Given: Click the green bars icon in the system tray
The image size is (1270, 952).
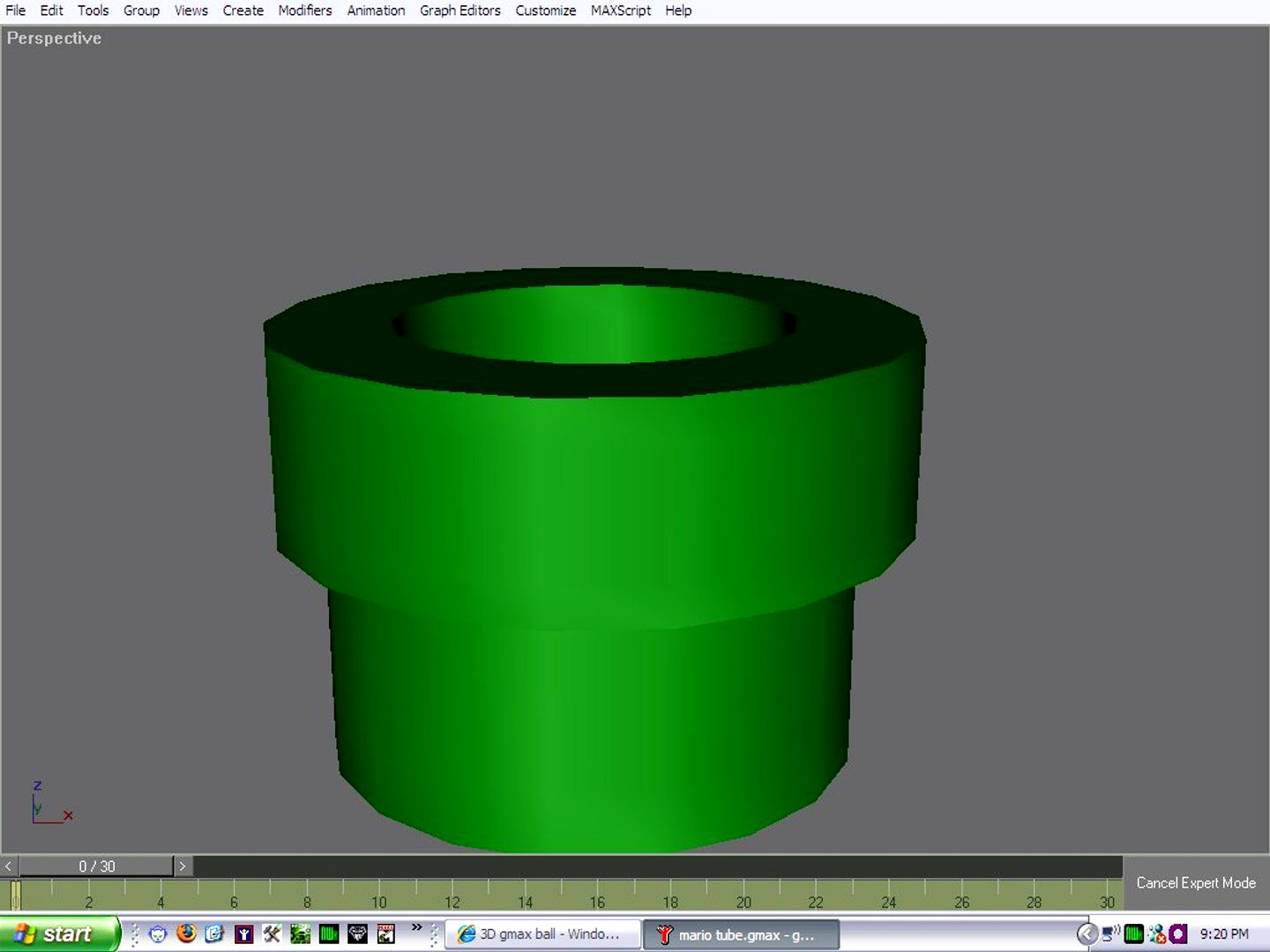Looking at the screenshot, I should [x=1133, y=933].
